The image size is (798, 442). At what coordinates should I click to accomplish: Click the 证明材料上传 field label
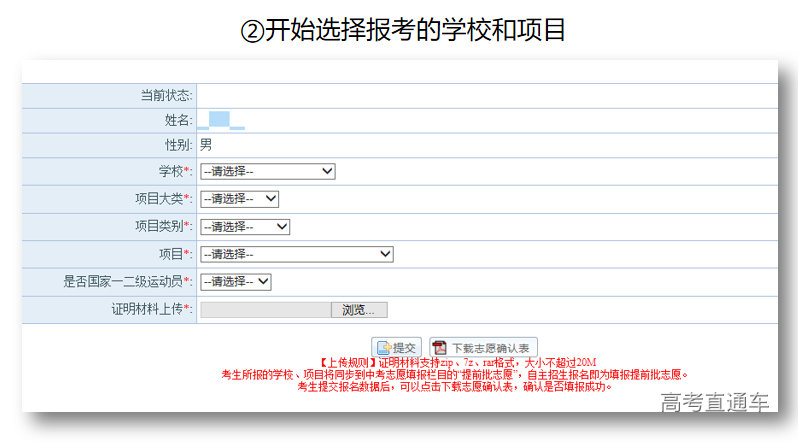click(x=151, y=310)
